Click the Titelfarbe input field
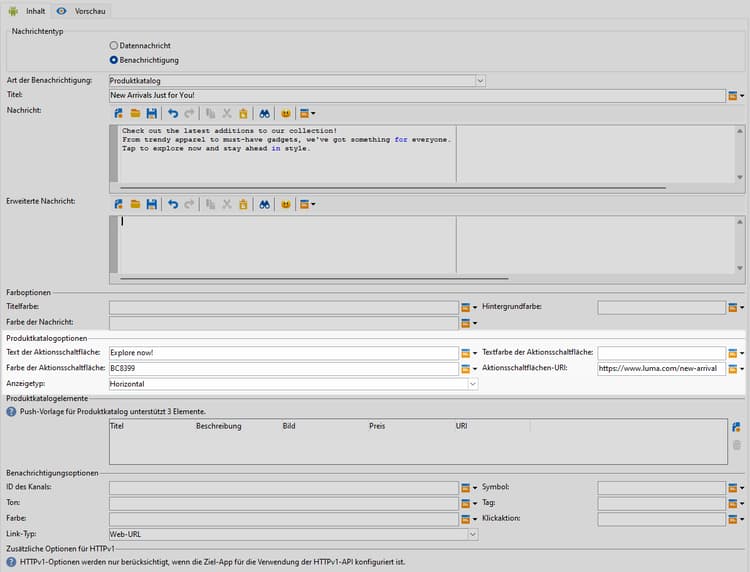Viewport: 750px width, 572px height. pyautogui.click(x=284, y=307)
